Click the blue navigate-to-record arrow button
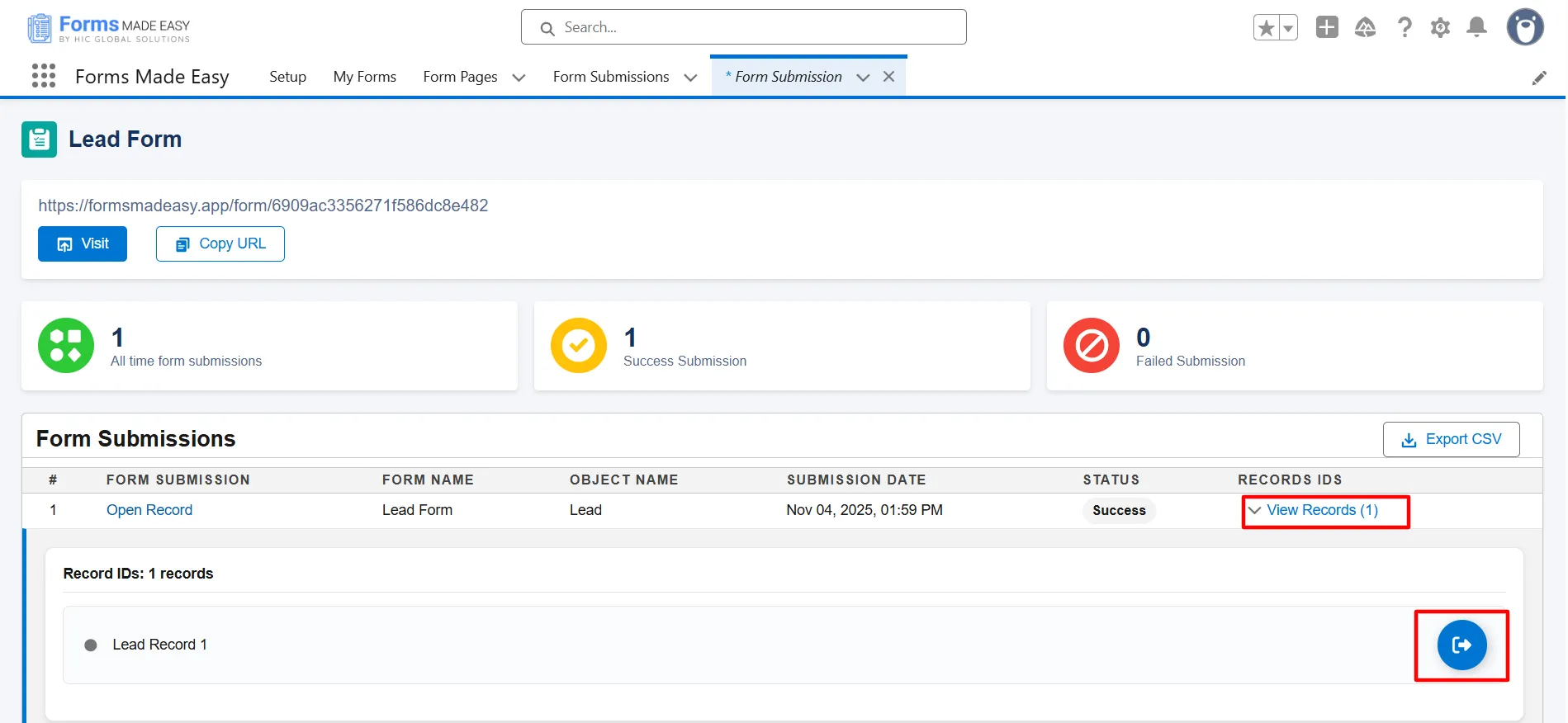This screenshot has width=1568, height=723. [1461, 645]
